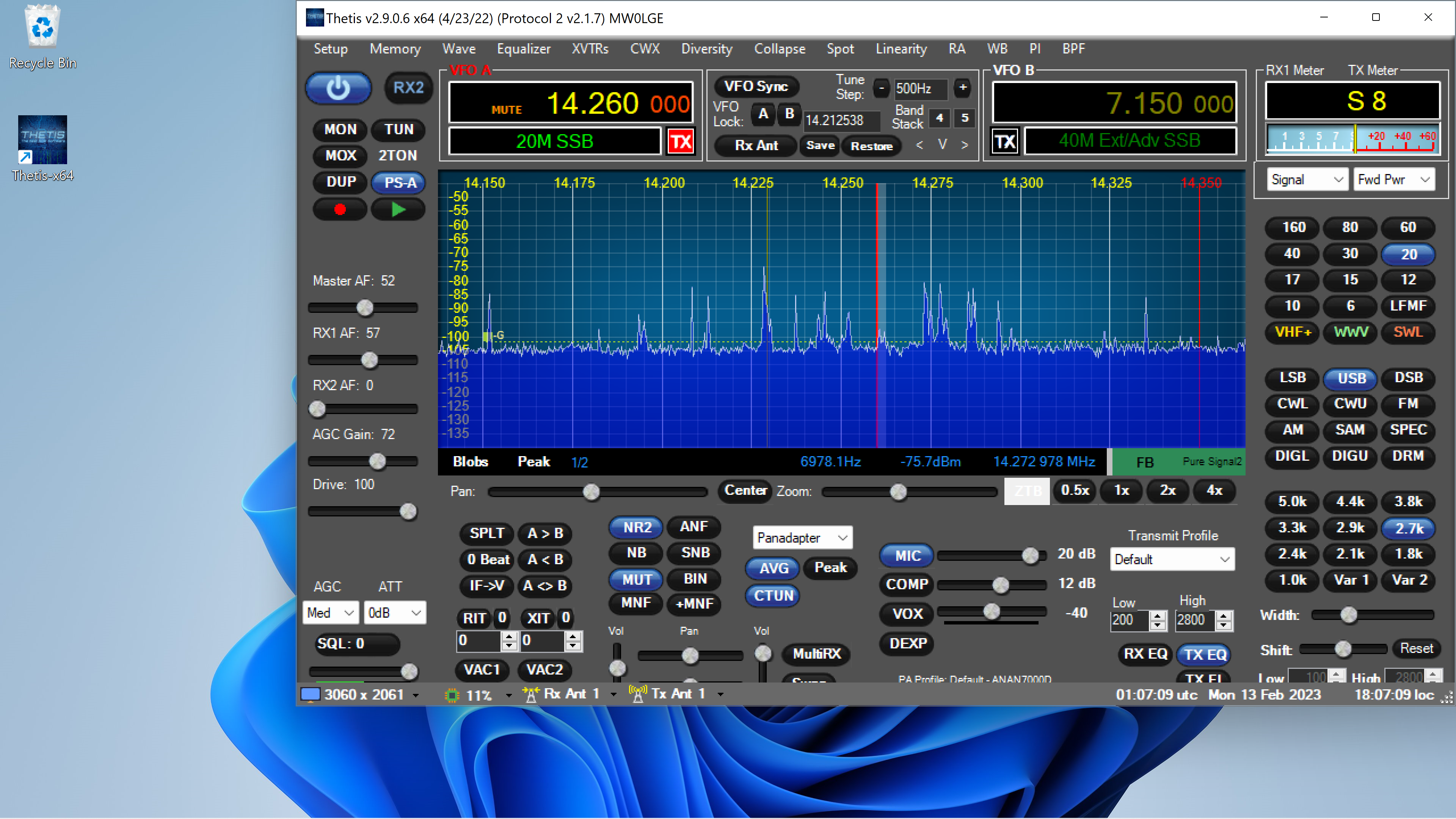Click the Save button
Viewport: 1456px width, 819px height.
tap(820, 146)
